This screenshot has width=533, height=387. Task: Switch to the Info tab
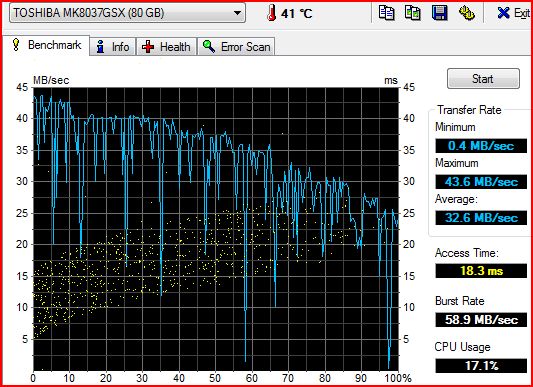pyautogui.click(x=113, y=47)
